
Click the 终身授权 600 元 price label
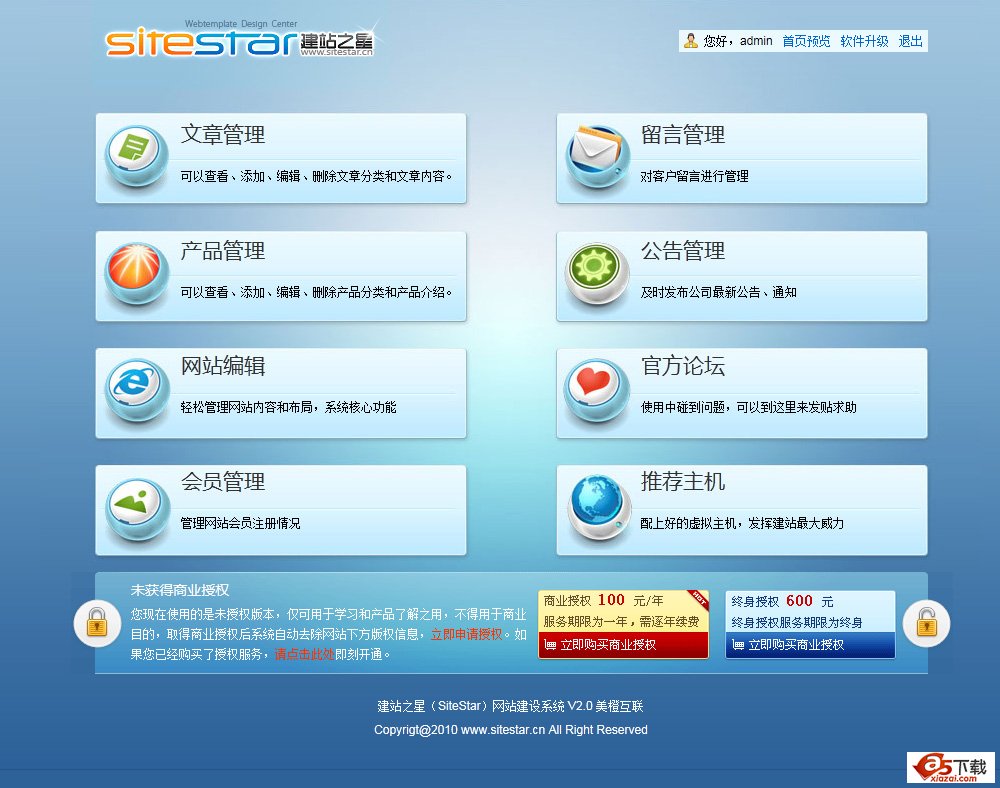point(782,601)
